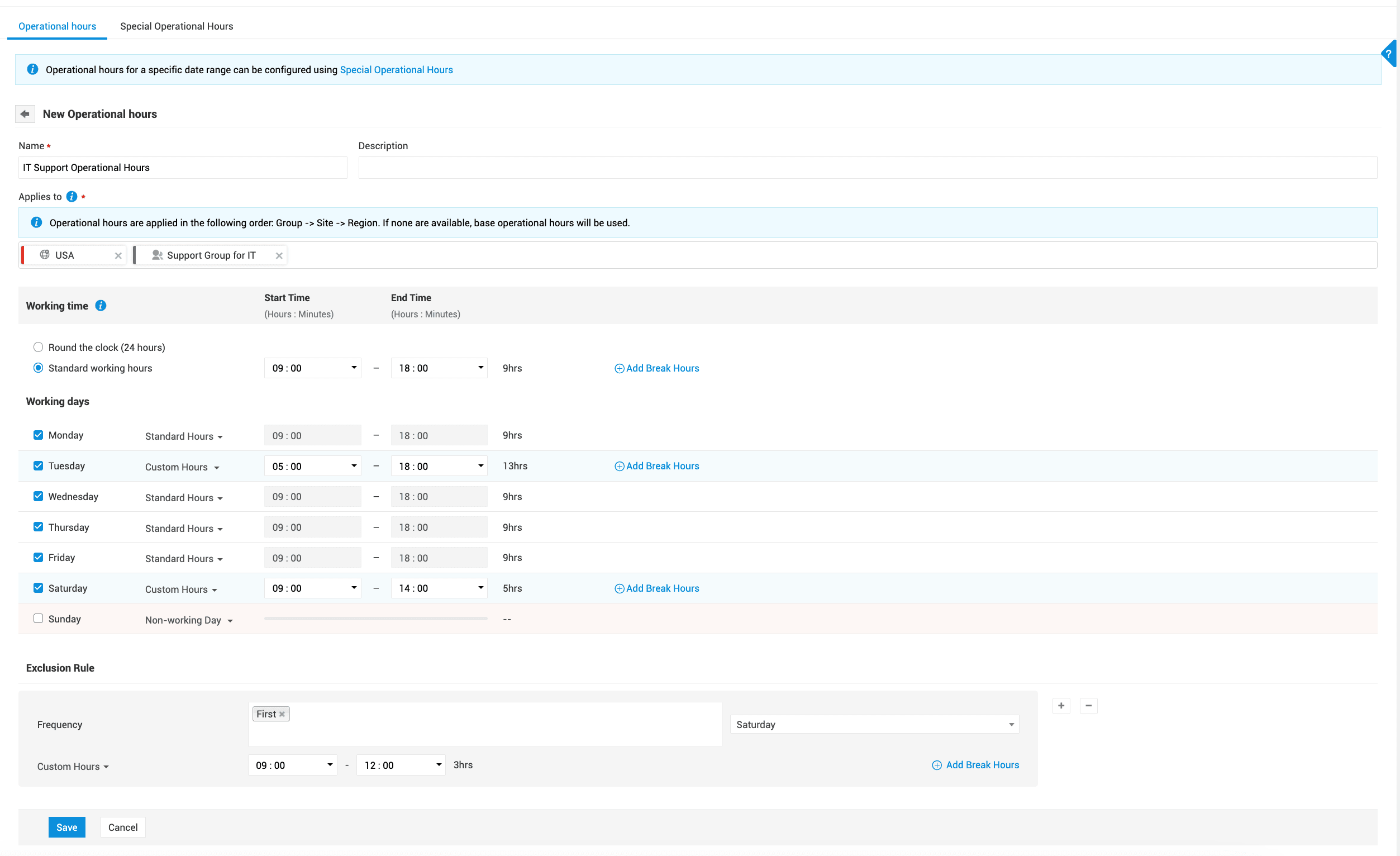This screenshot has width=1400, height=856.
Task: Expand the exclusion rule Saturday day dropdown
Action: 874,724
